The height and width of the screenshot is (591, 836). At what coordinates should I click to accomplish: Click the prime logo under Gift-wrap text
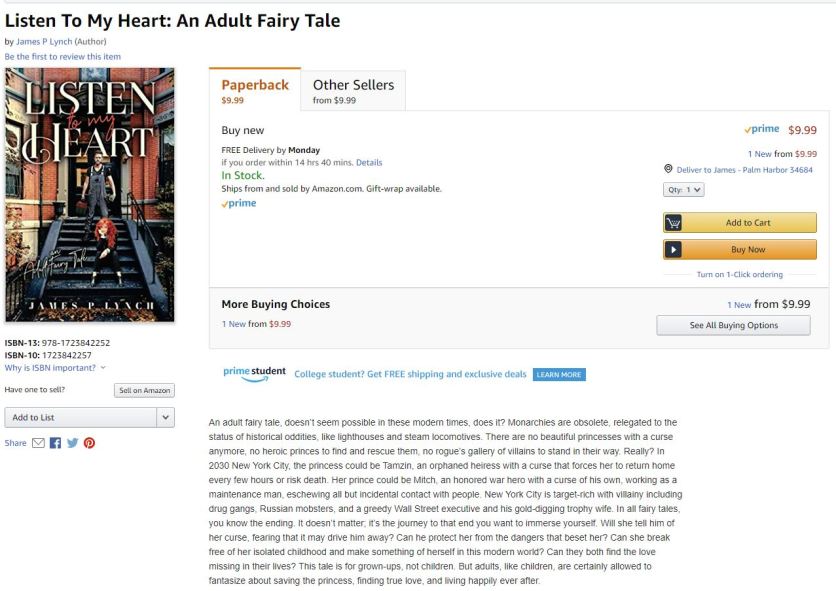coord(239,203)
